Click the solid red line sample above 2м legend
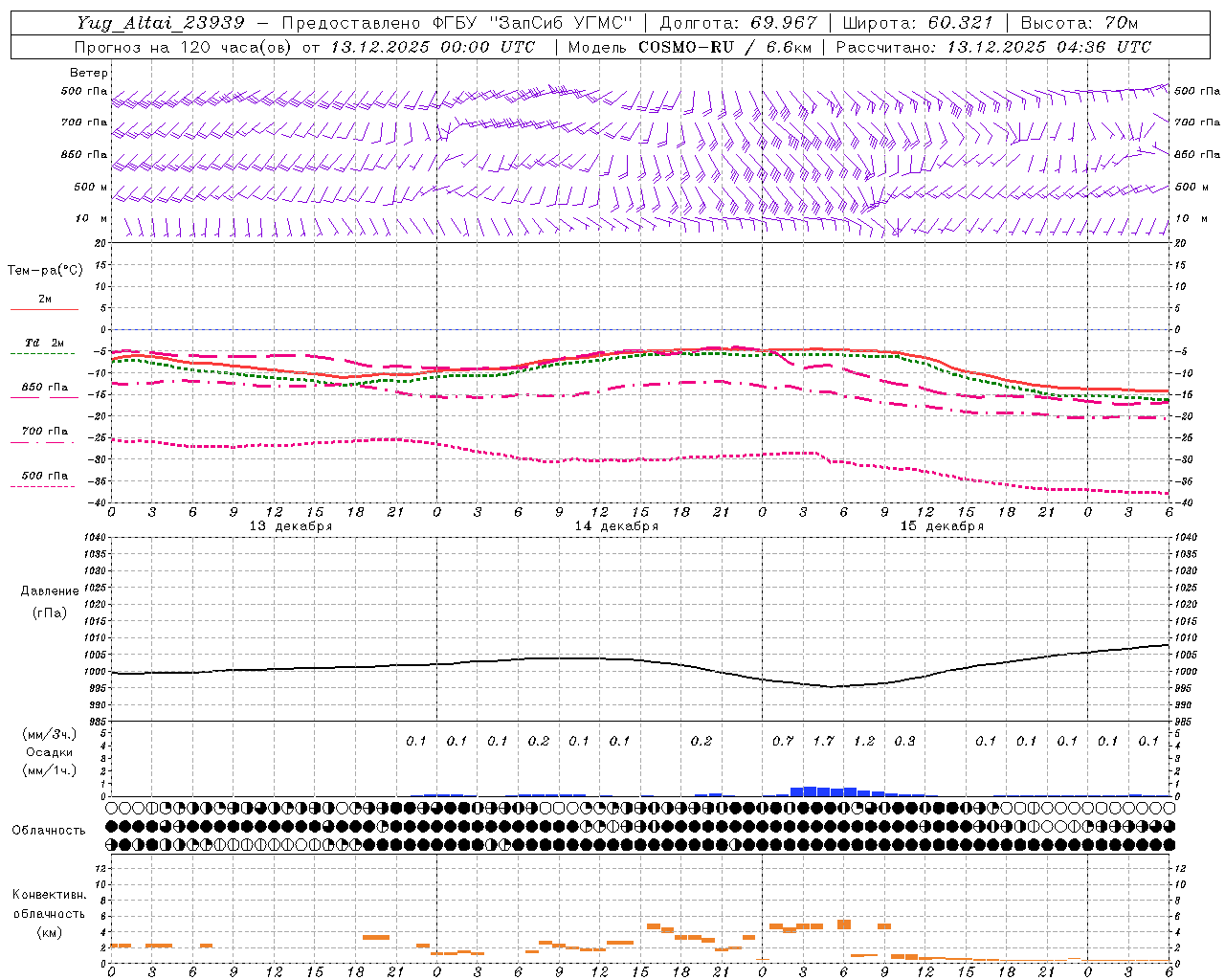1225x980 pixels. click(45, 309)
